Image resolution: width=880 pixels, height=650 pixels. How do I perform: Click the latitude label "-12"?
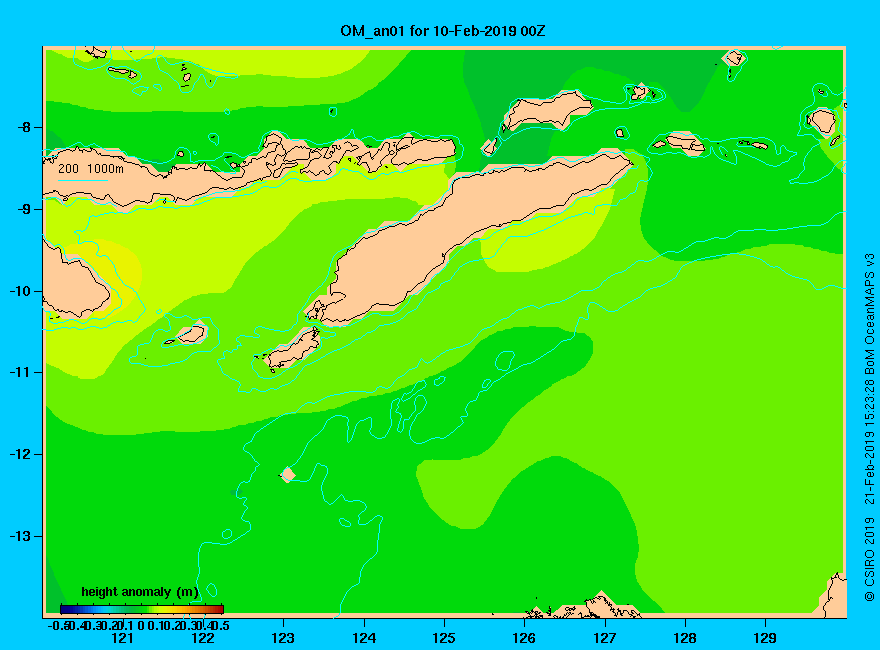coord(20,454)
